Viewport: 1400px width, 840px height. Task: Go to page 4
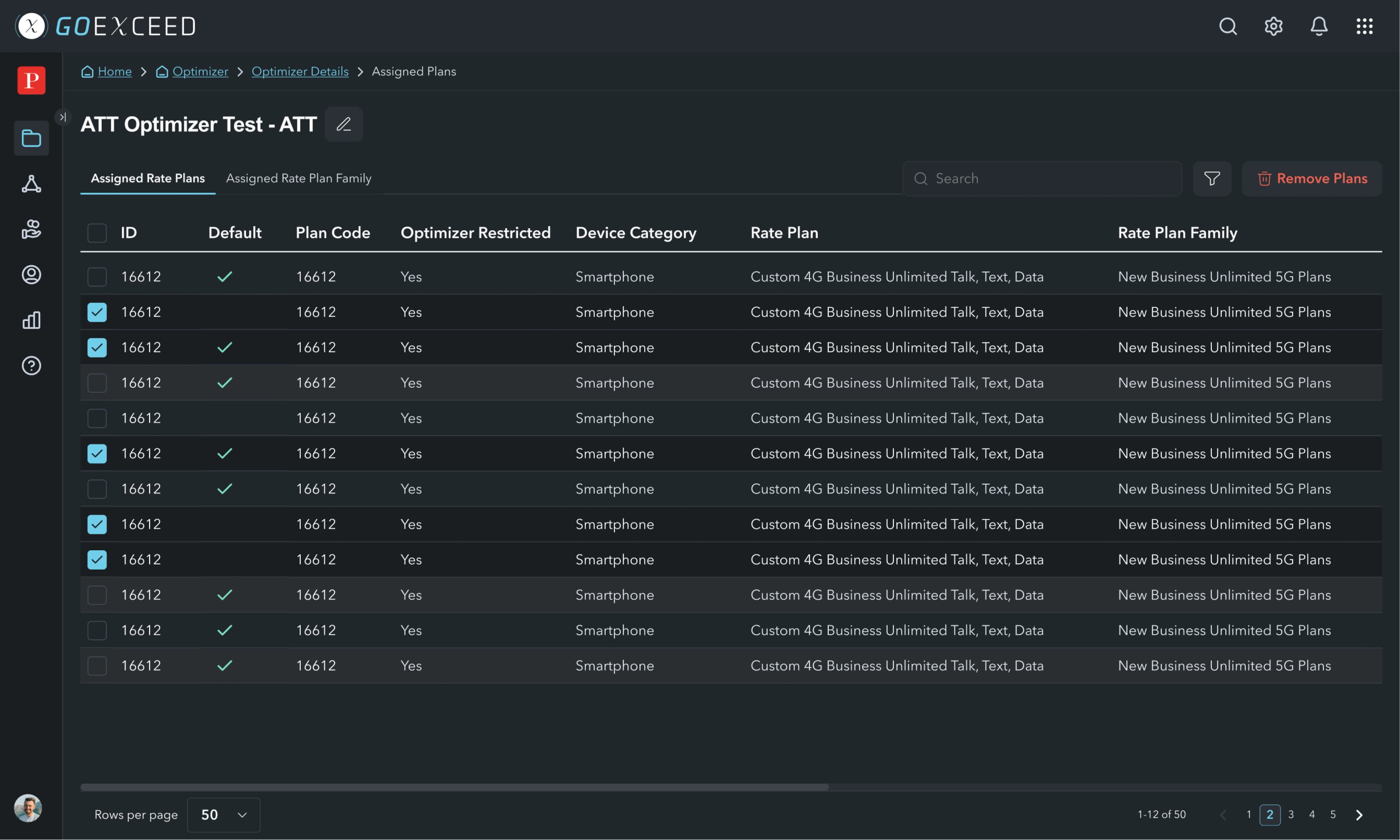1312,814
